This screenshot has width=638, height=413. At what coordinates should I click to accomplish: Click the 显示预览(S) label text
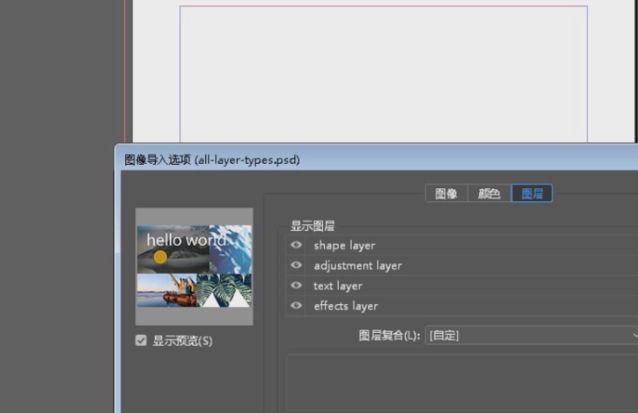tap(182, 341)
